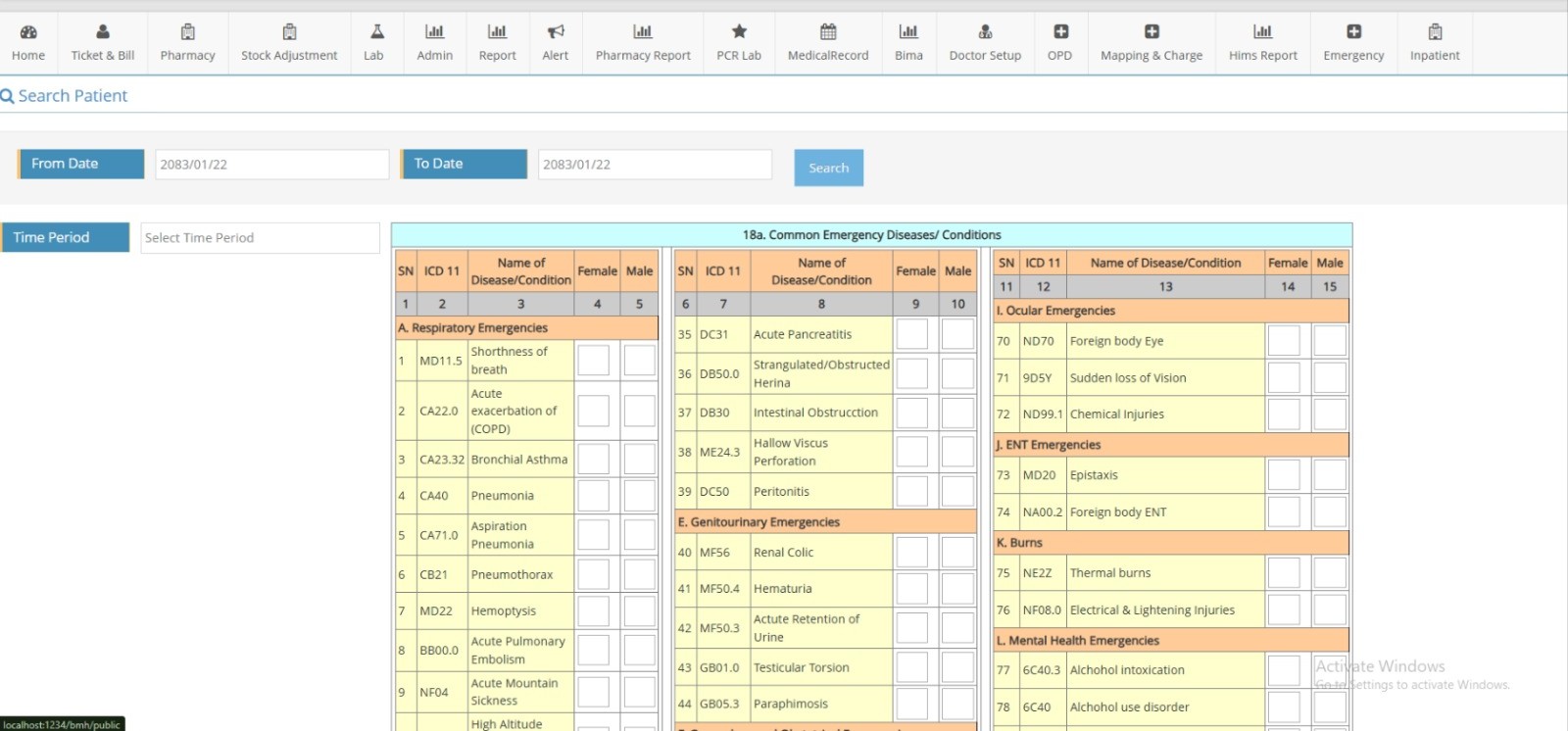Select the 'Peritonitis' disease name
The width and height of the screenshot is (1568, 731).
781,492
